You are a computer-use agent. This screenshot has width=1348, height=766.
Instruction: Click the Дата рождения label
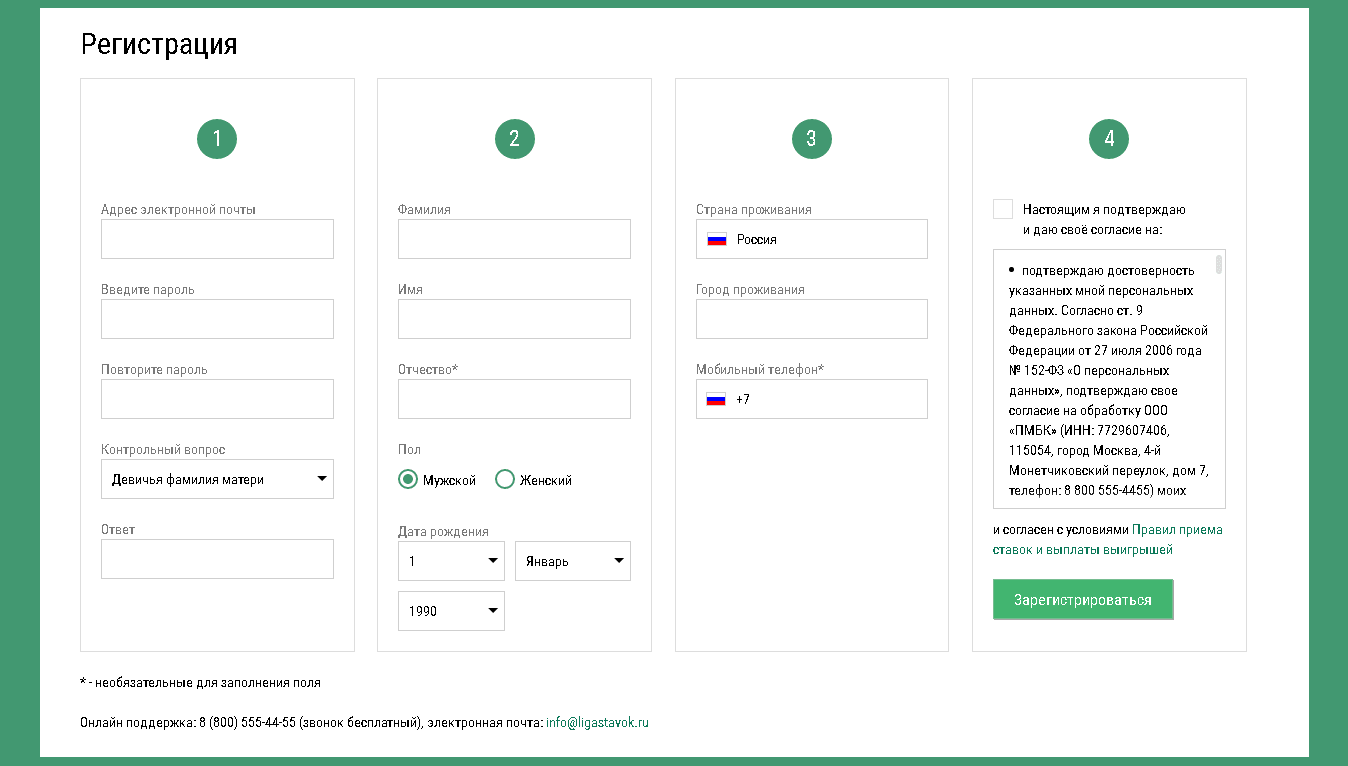[443, 531]
